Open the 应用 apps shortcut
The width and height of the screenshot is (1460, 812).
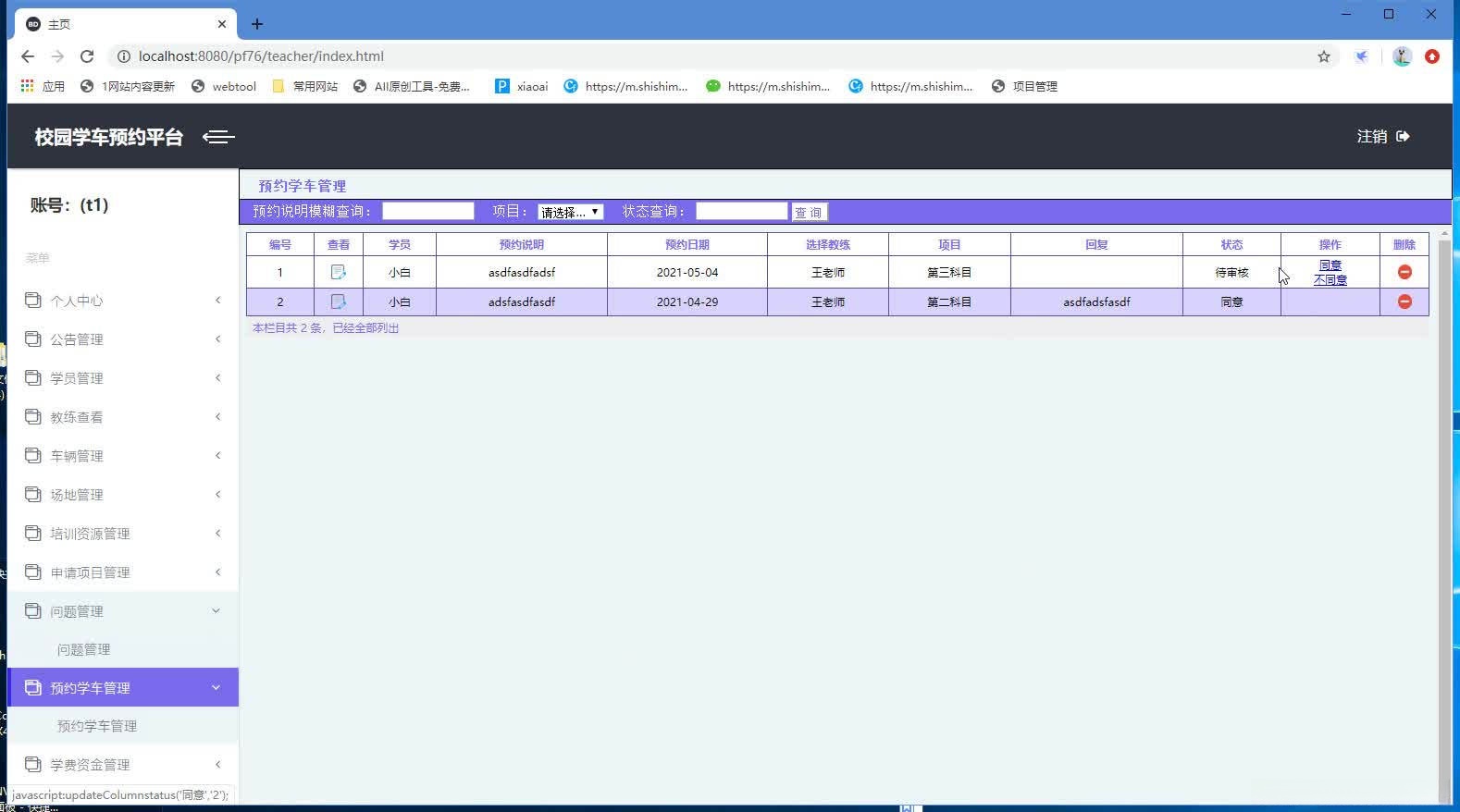[43, 86]
